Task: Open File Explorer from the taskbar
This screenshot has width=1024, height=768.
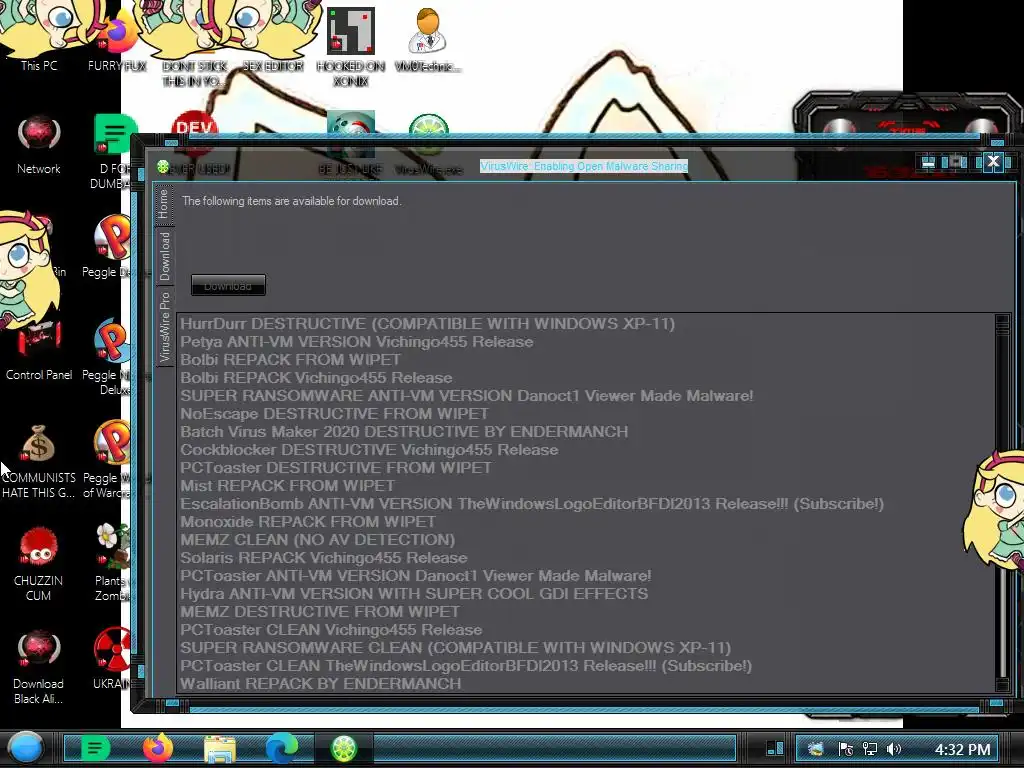Action: (x=219, y=748)
